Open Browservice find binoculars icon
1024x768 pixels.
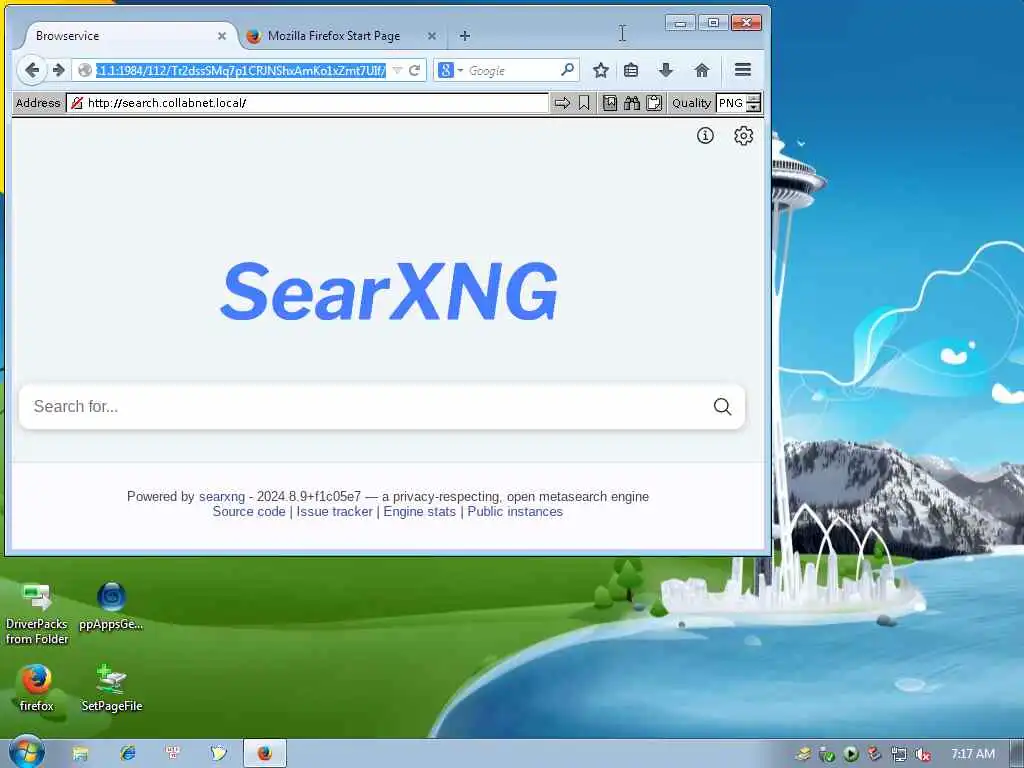coord(632,103)
